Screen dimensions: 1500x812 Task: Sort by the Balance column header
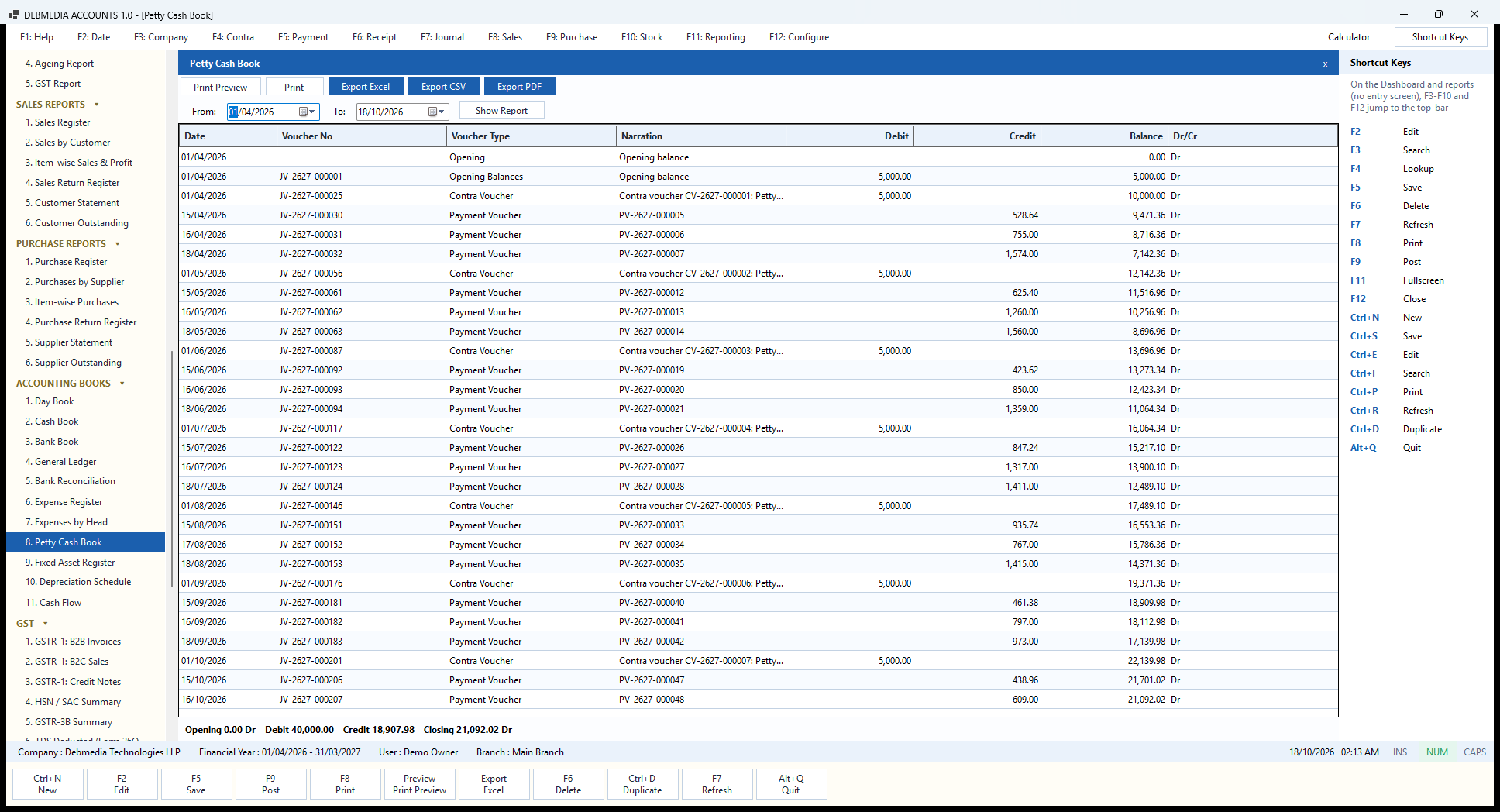[1104, 136]
